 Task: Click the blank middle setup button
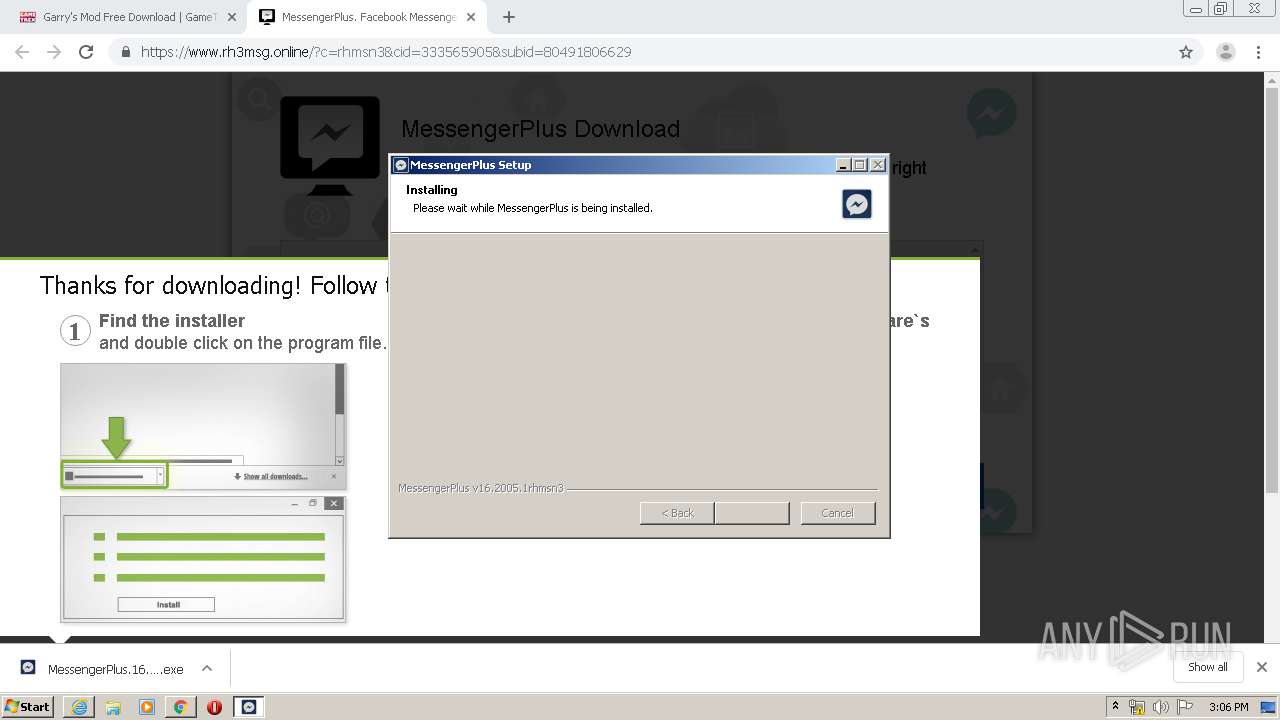(x=752, y=513)
